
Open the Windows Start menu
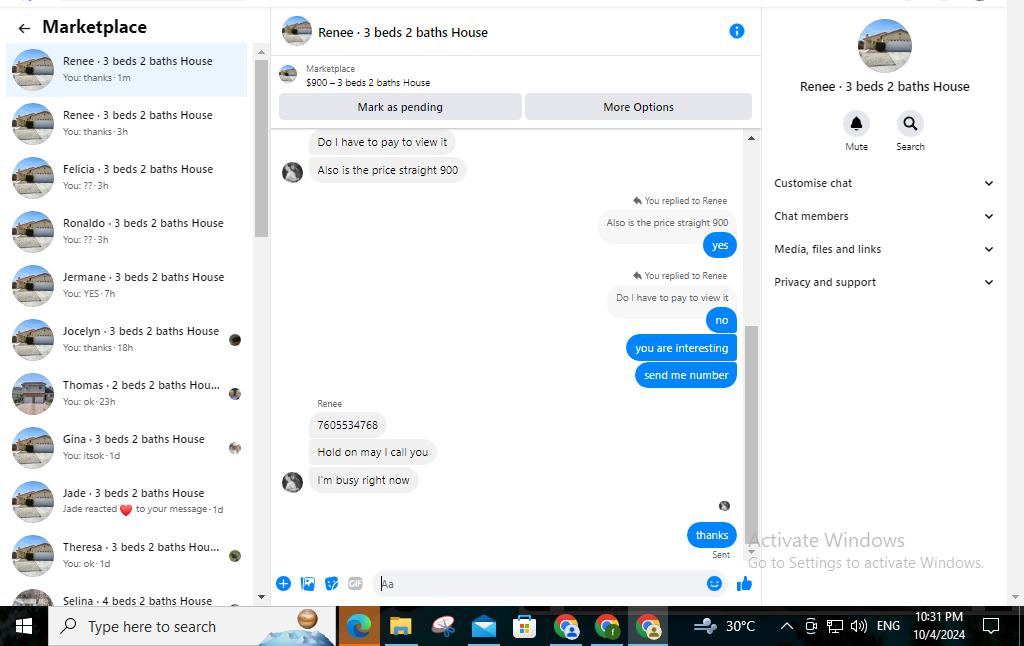[24, 627]
